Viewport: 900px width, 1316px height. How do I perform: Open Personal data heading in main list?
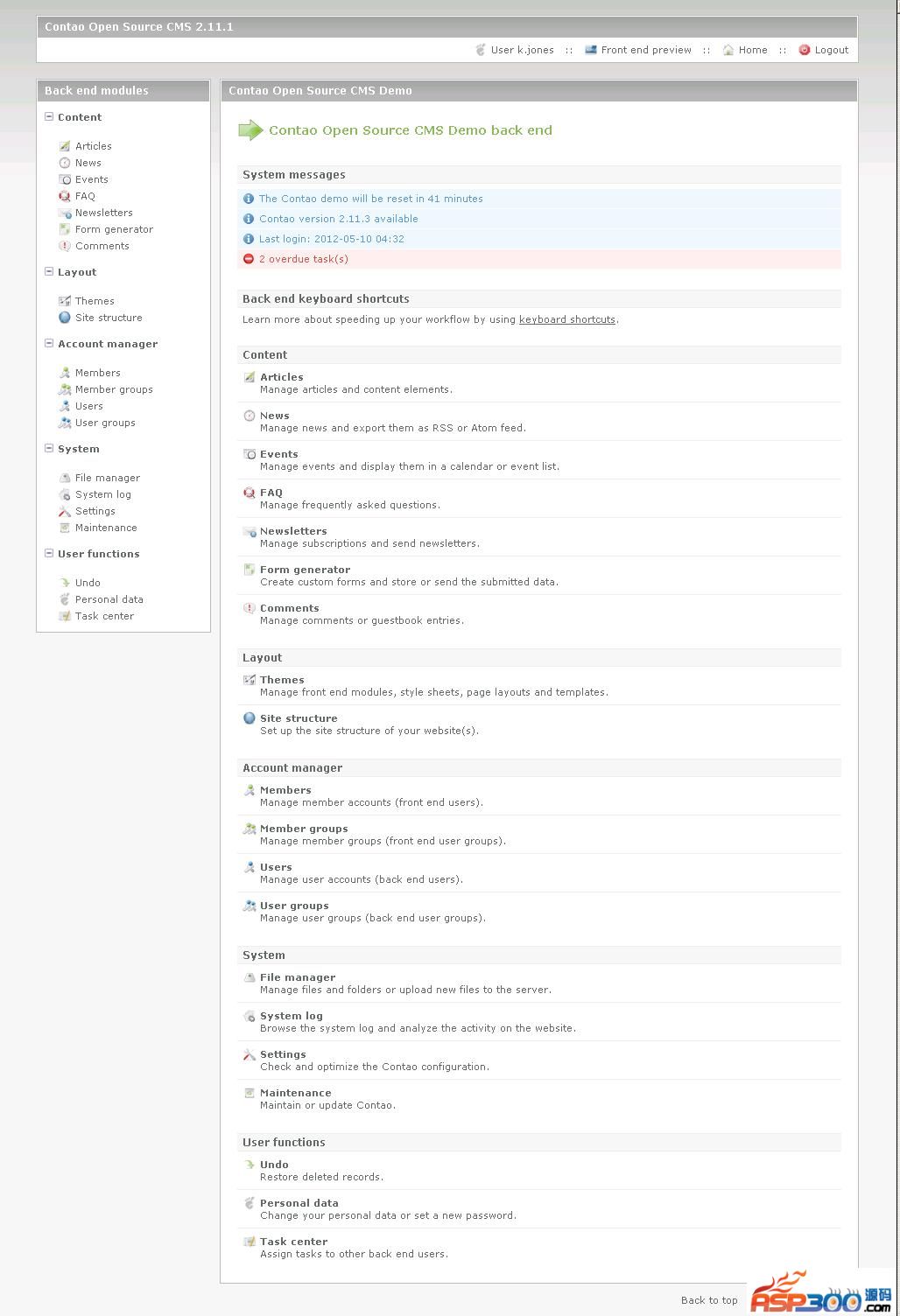point(299,1203)
